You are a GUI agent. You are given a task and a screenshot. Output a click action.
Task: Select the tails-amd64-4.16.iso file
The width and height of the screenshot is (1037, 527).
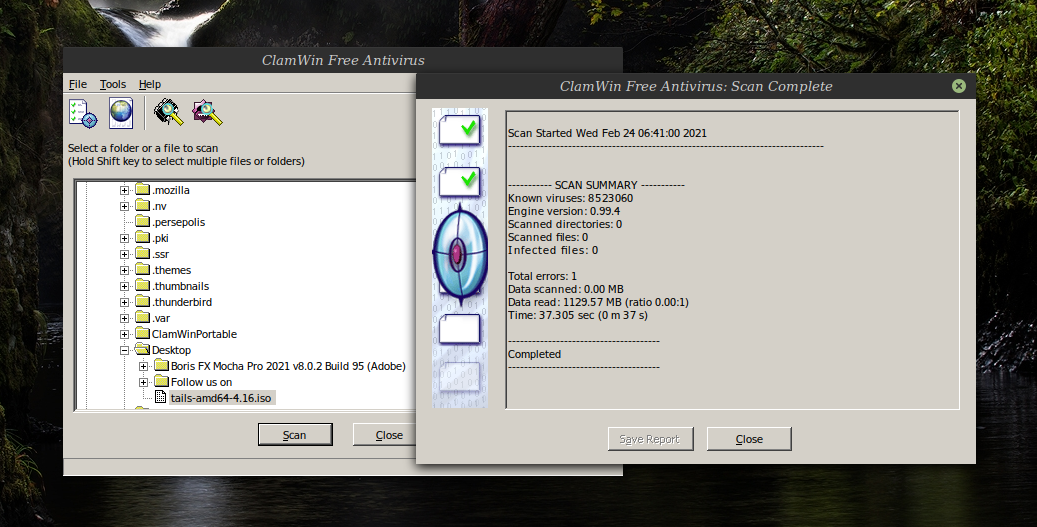click(x=221, y=398)
